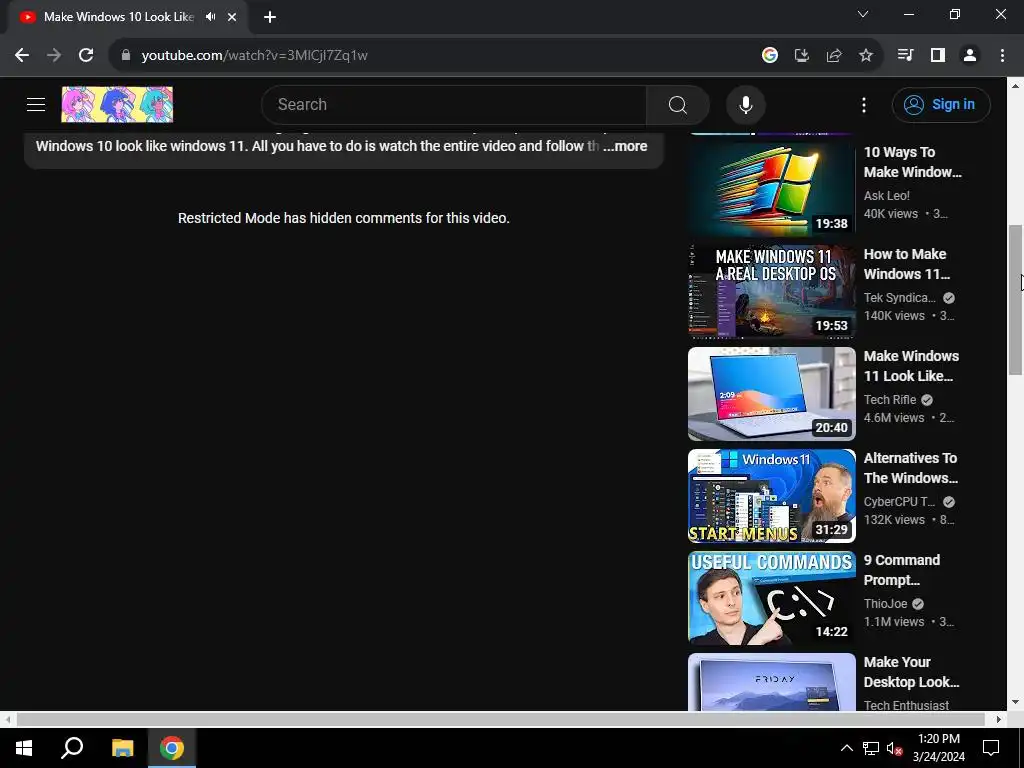Screen dimensions: 1024x768
Task: Open YouTube settings three-dot menu
Action: click(x=864, y=104)
